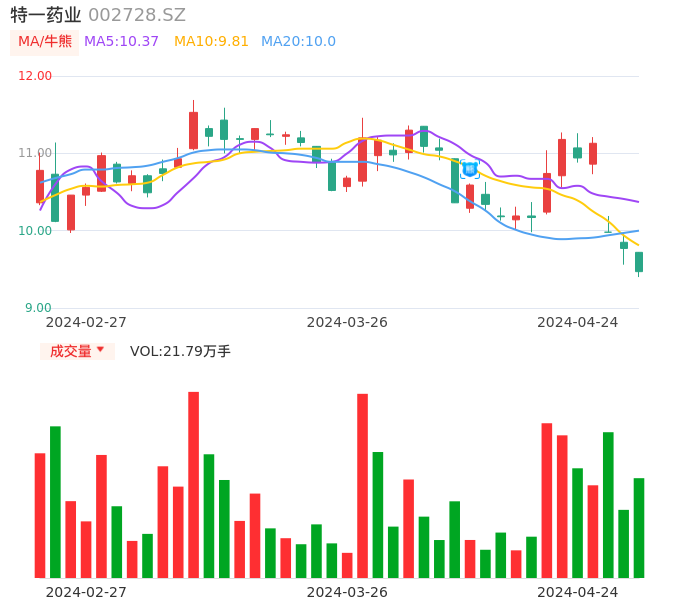Click the last green volume bar
Image resolution: width=686 pixels, height=606 pixels.
click(639, 527)
